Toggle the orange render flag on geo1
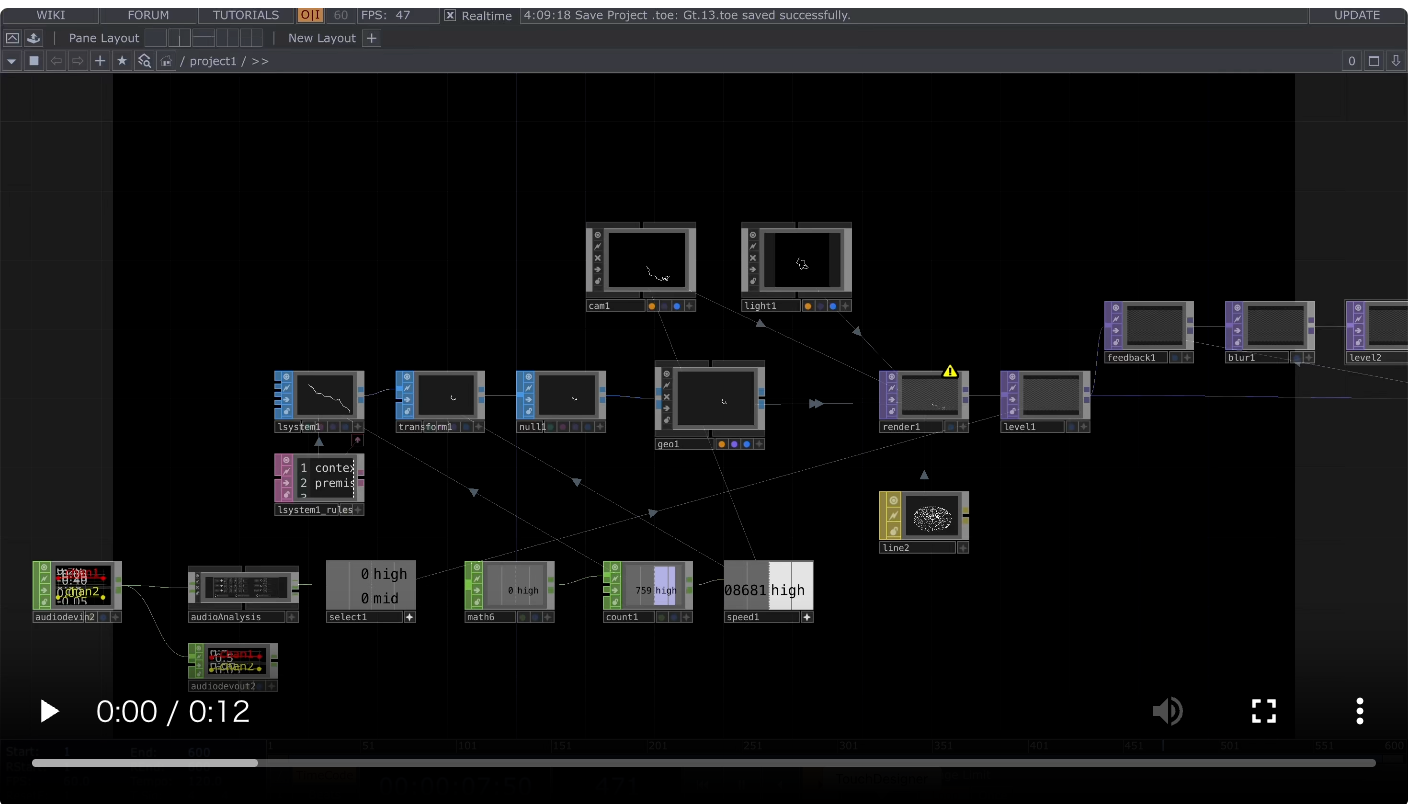 (x=721, y=444)
